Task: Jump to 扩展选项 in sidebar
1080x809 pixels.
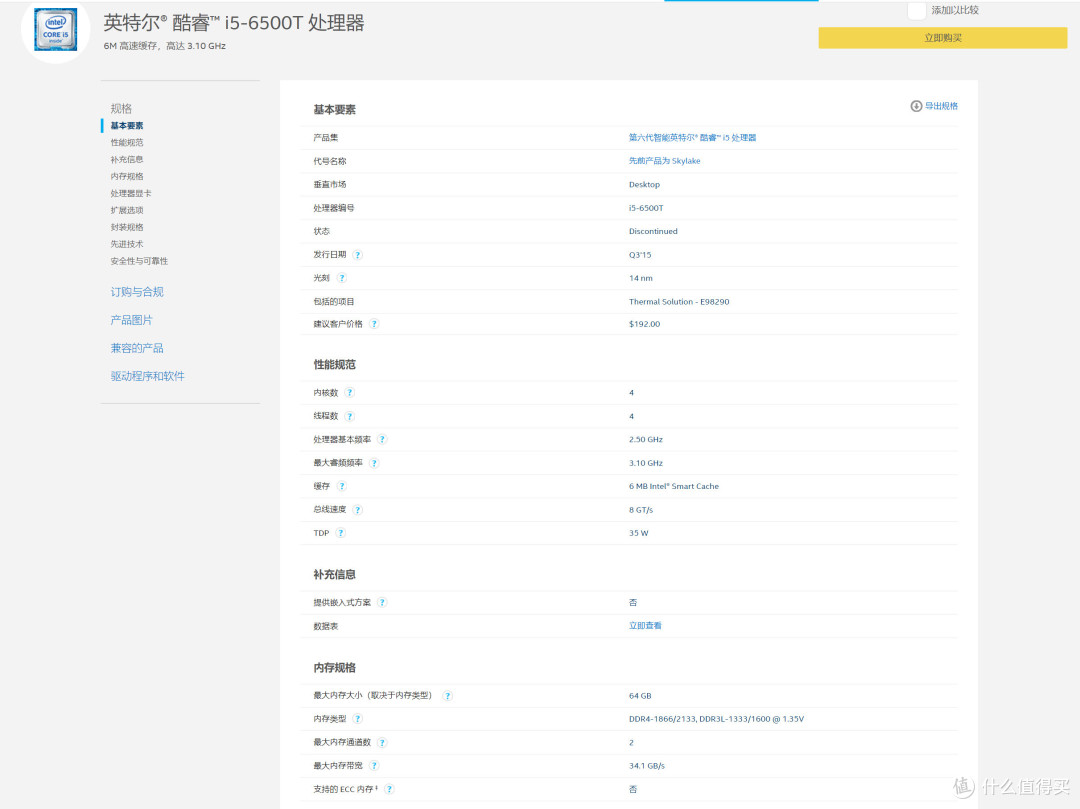Action: [127, 210]
